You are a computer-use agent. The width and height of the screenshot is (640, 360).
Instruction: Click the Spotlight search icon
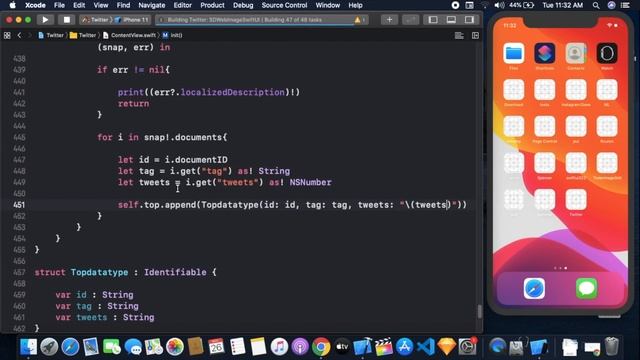pos(596,5)
